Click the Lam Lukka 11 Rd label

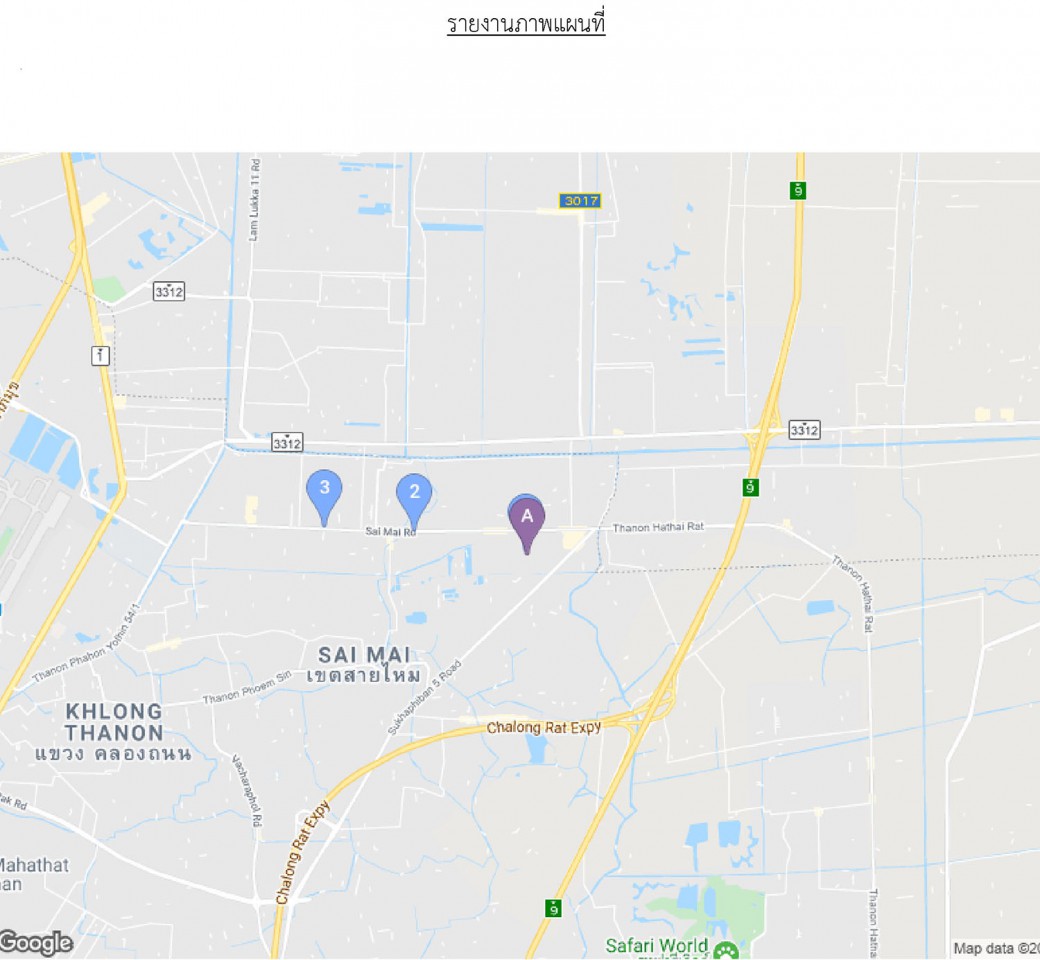255,200
